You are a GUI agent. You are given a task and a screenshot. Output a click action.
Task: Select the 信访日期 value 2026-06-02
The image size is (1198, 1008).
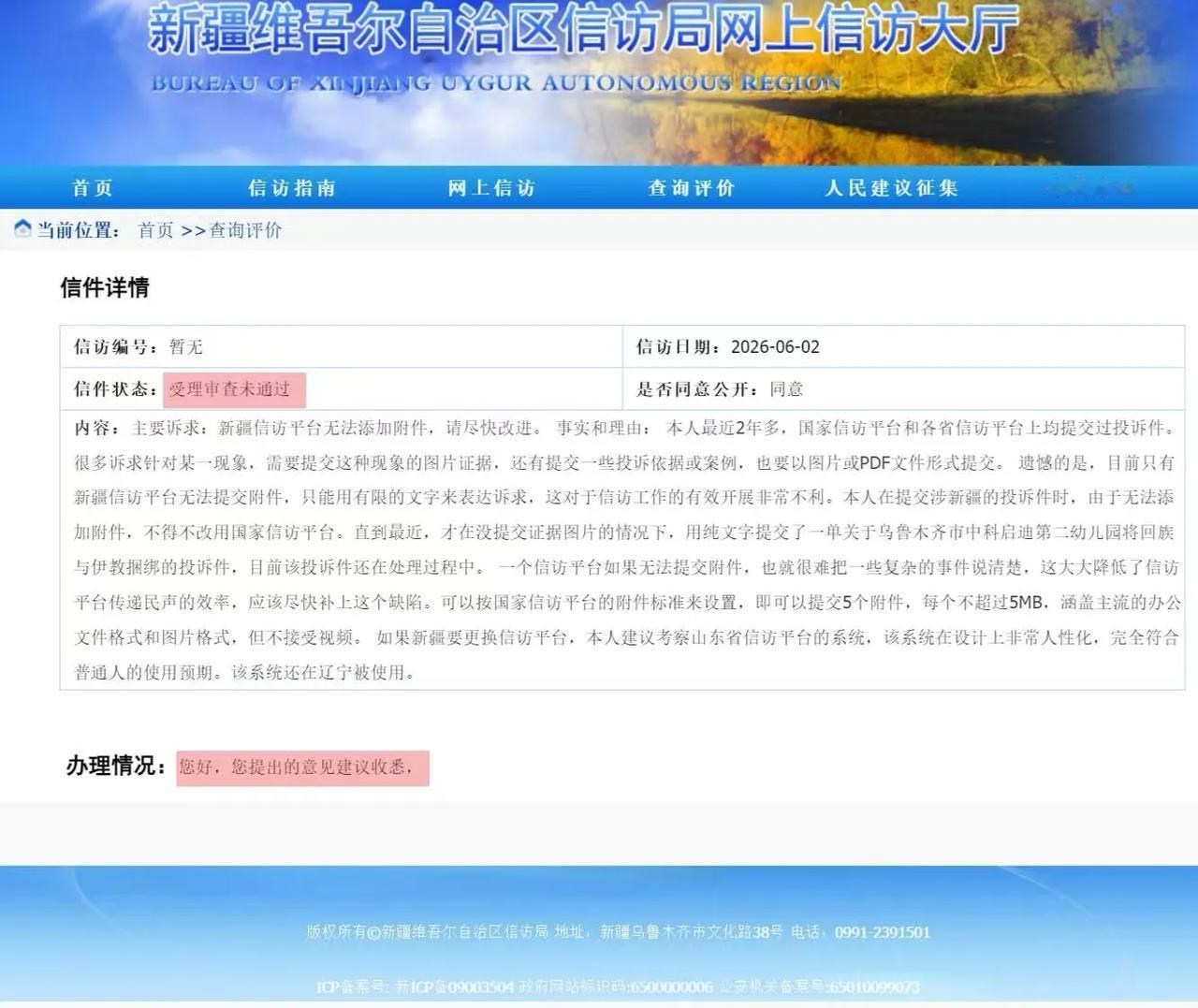(775, 347)
